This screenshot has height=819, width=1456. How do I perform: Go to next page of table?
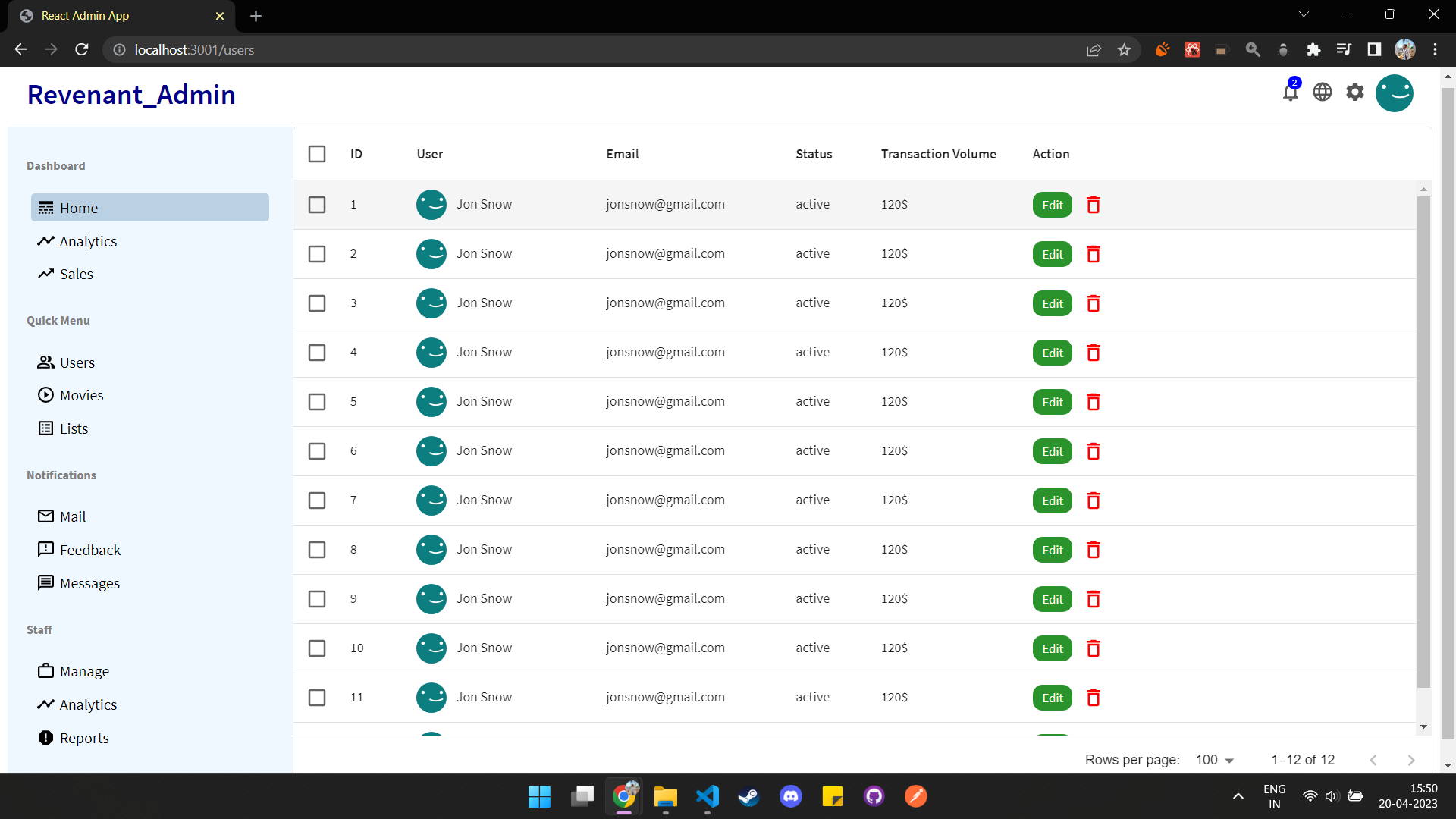tap(1411, 760)
